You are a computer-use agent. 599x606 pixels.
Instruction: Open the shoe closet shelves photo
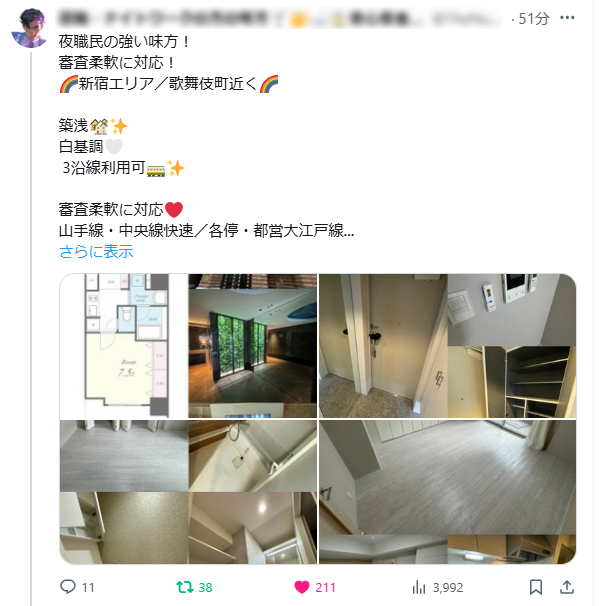click(x=512, y=382)
